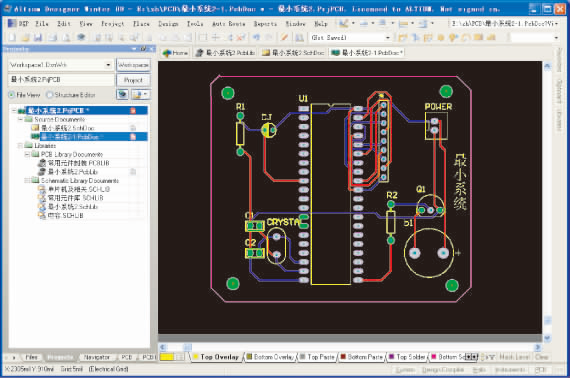Click the DXP system menu icon
Screen dimensions: 570x378
12,23
